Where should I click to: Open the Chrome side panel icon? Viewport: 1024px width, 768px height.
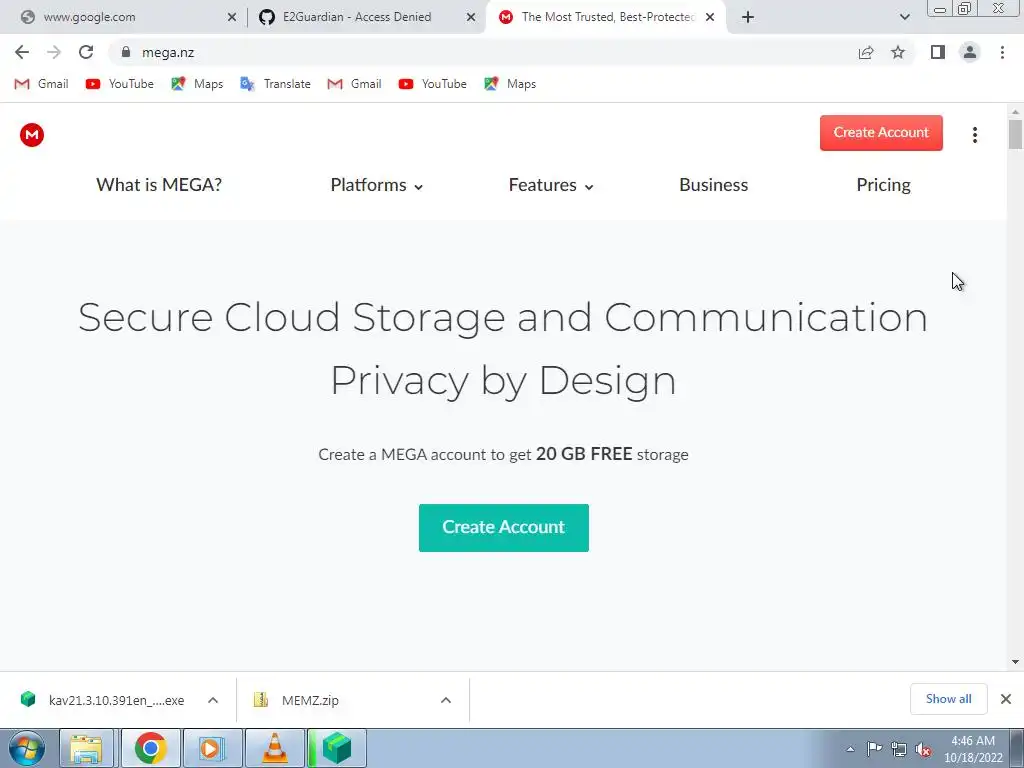pos(938,52)
